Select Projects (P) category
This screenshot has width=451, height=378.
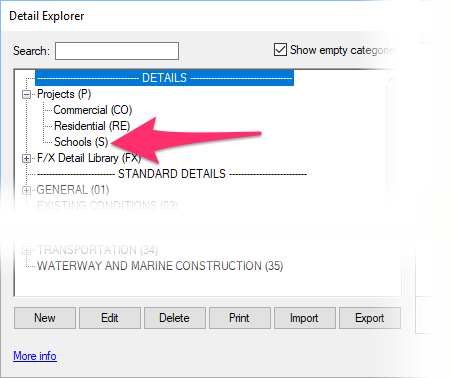(64, 94)
